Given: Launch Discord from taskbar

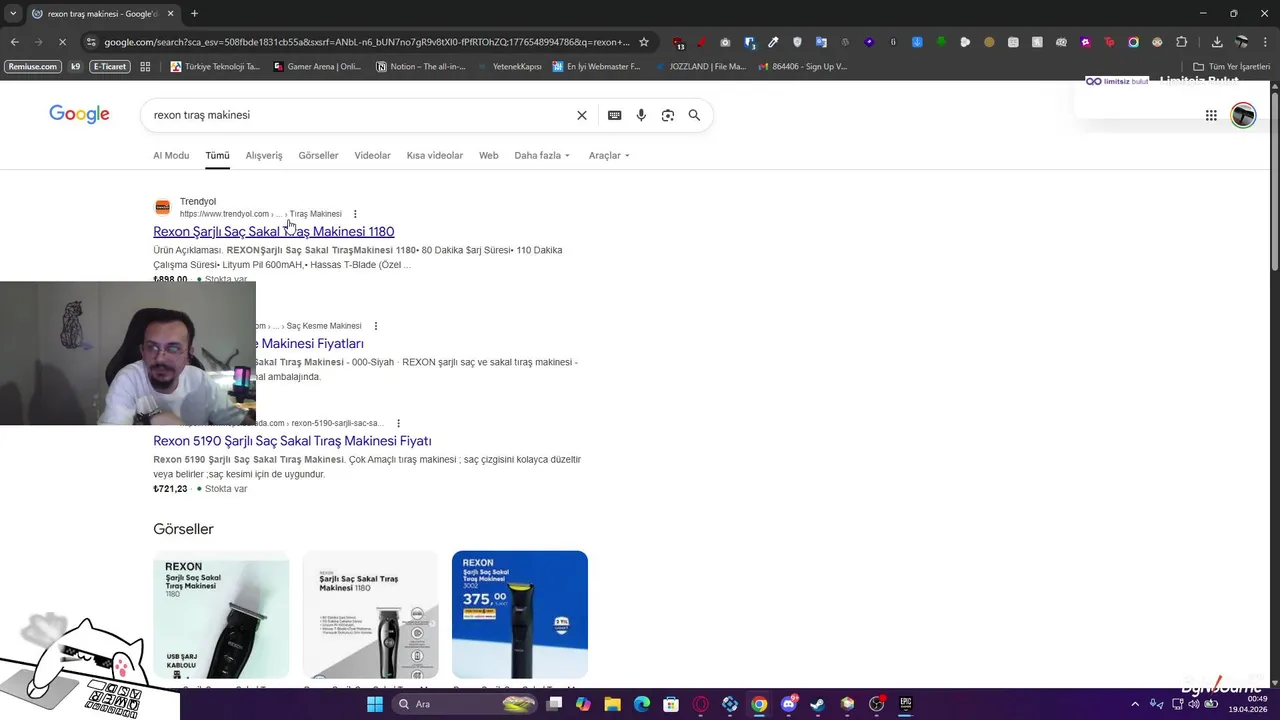Looking at the screenshot, I should (x=789, y=704).
